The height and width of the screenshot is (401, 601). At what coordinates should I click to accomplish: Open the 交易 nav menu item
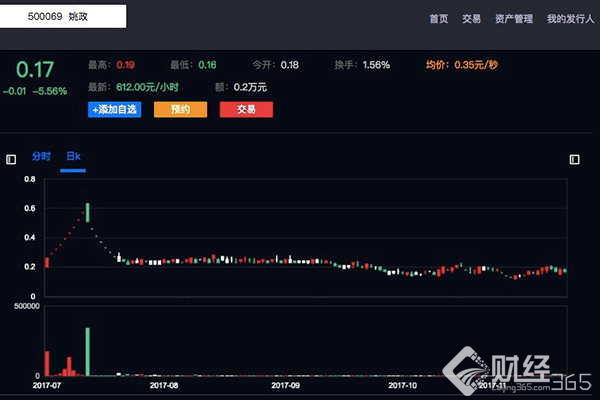pyautogui.click(x=471, y=19)
